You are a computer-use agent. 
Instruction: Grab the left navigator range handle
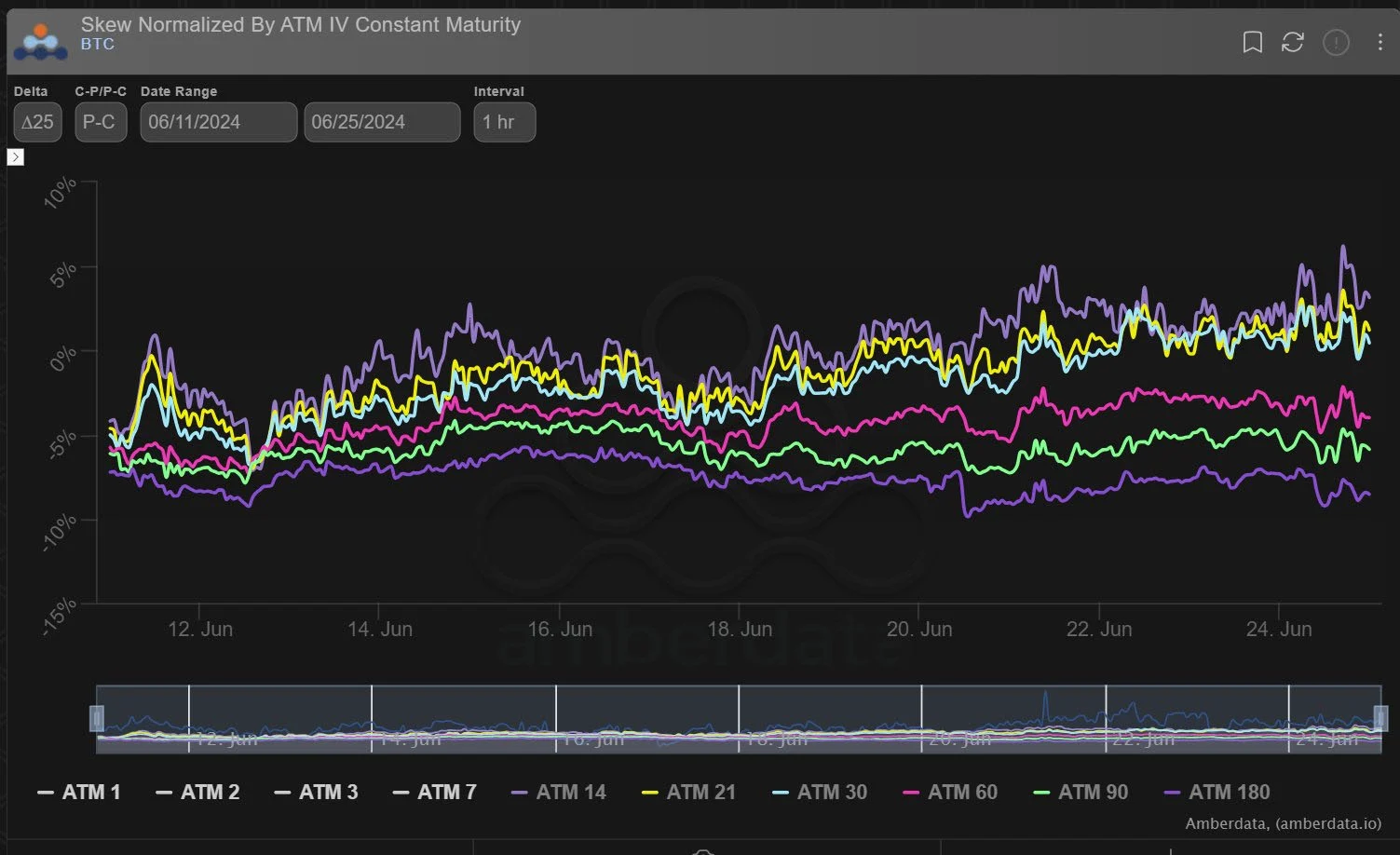click(x=96, y=718)
